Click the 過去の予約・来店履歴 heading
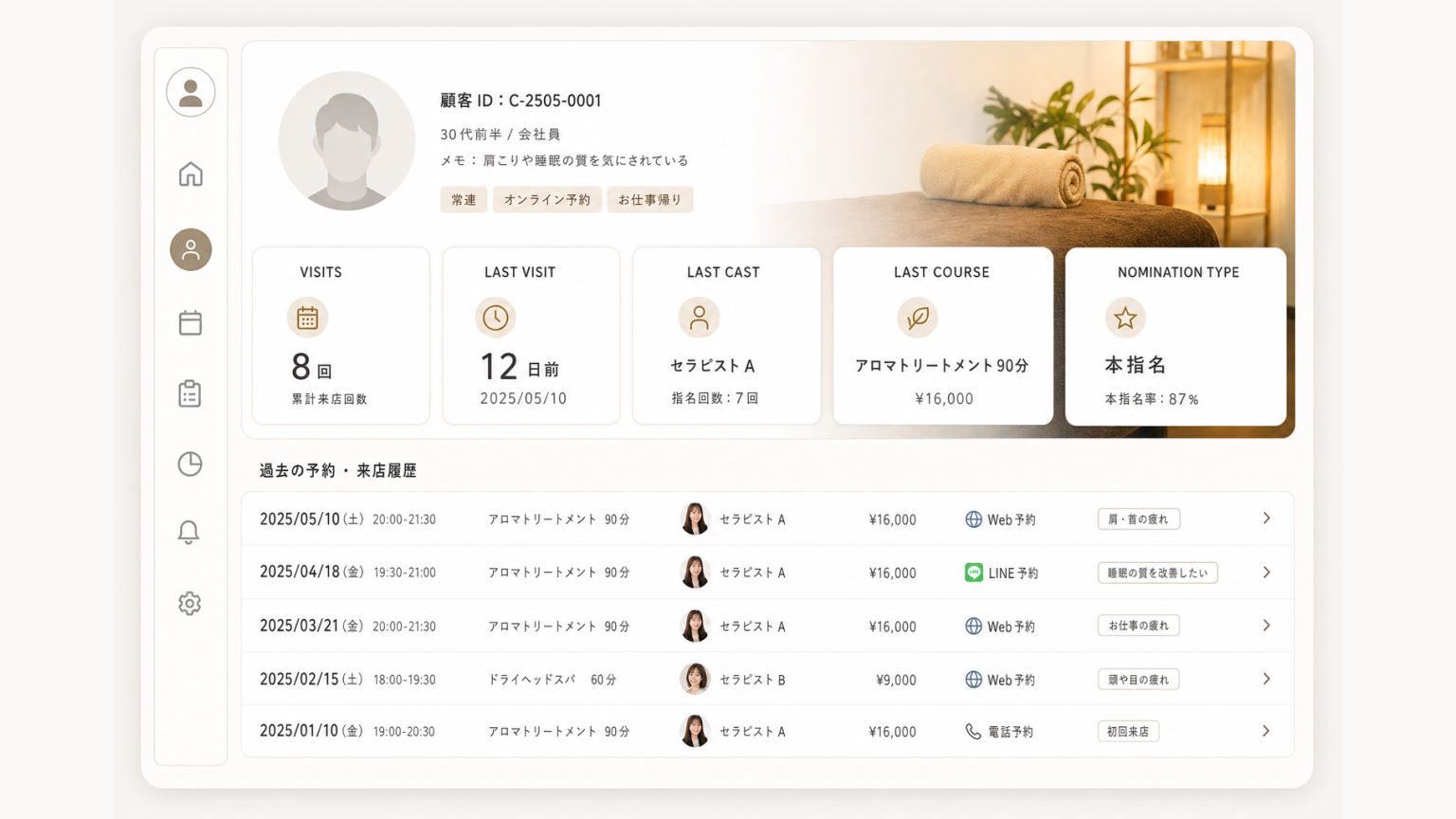Image resolution: width=1456 pixels, height=819 pixels. [338, 470]
